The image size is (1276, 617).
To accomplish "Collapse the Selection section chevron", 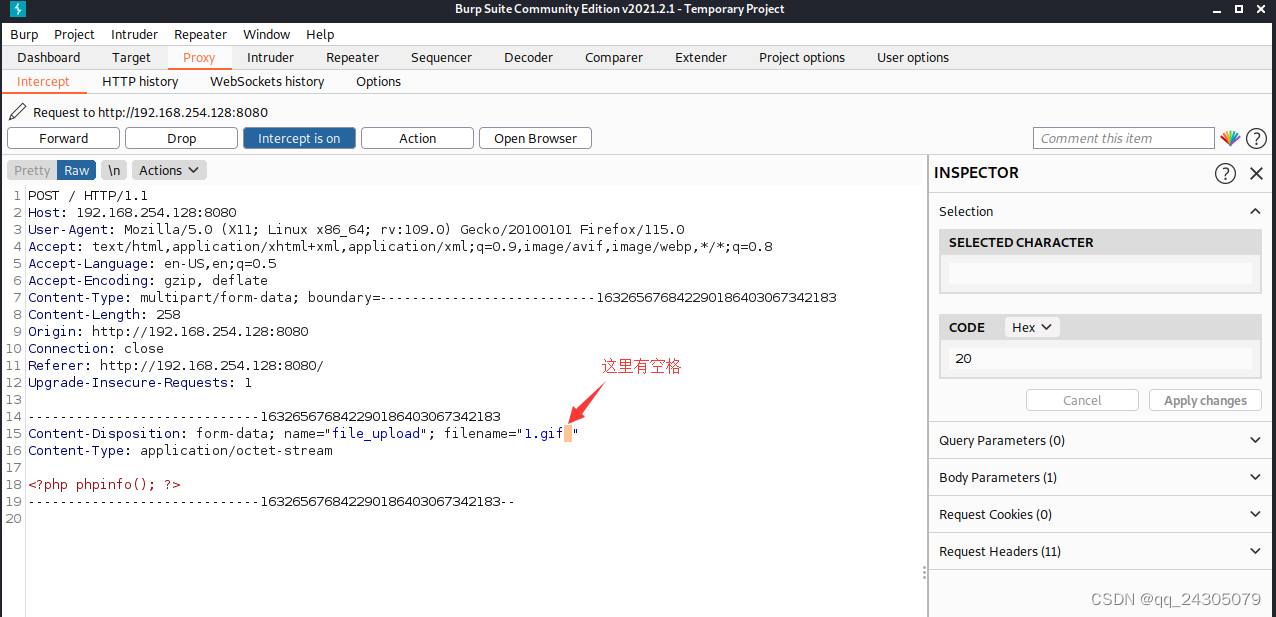I will 1256,211.
